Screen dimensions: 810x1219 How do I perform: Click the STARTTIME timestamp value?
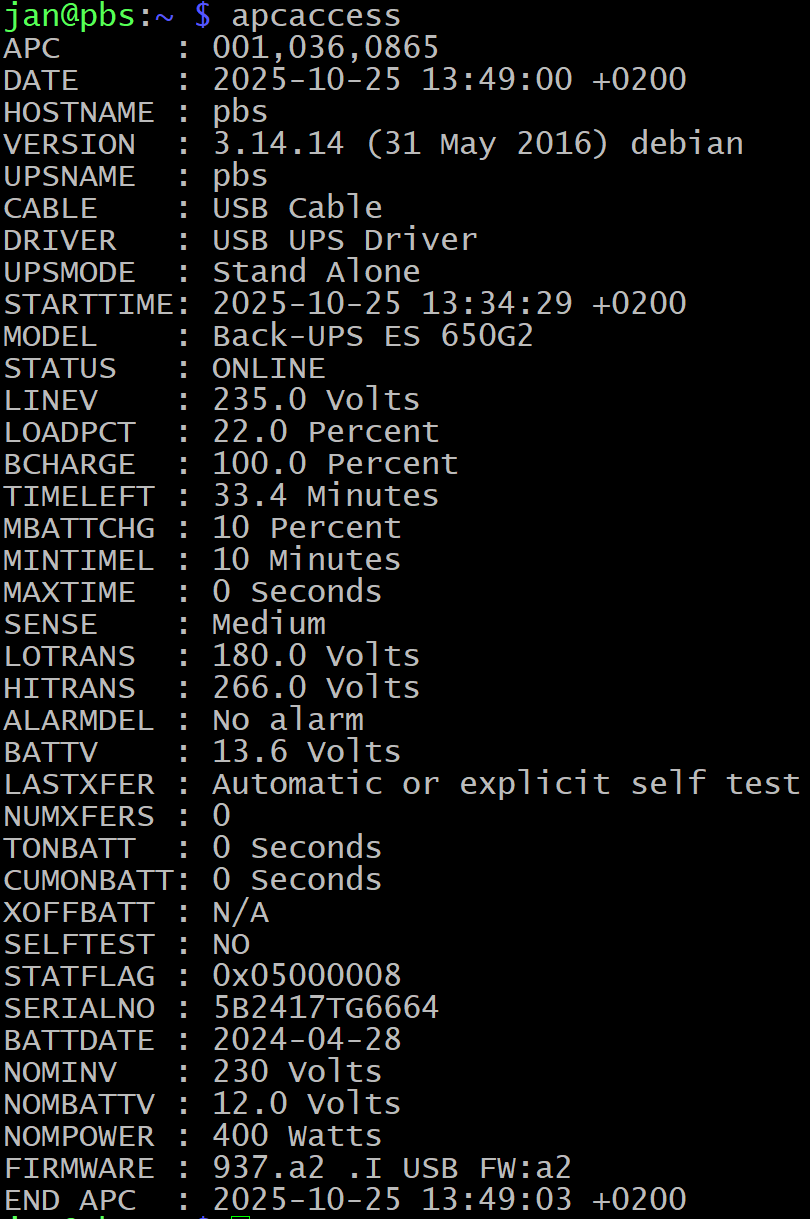pyautogui.click(x=449, y=304)
